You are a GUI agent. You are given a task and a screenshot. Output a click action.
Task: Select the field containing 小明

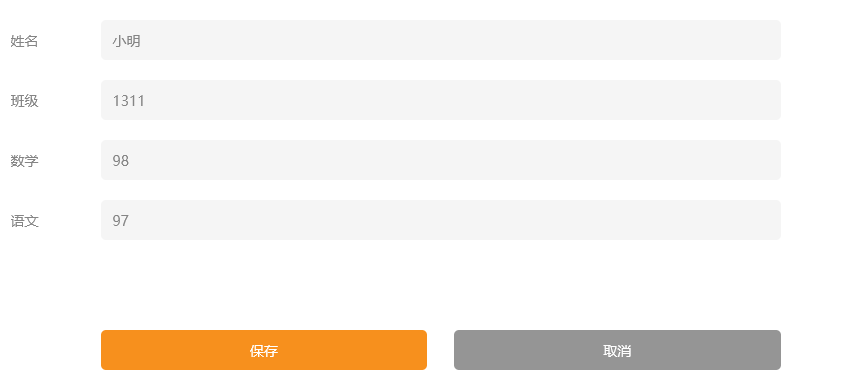pos(440,40)
